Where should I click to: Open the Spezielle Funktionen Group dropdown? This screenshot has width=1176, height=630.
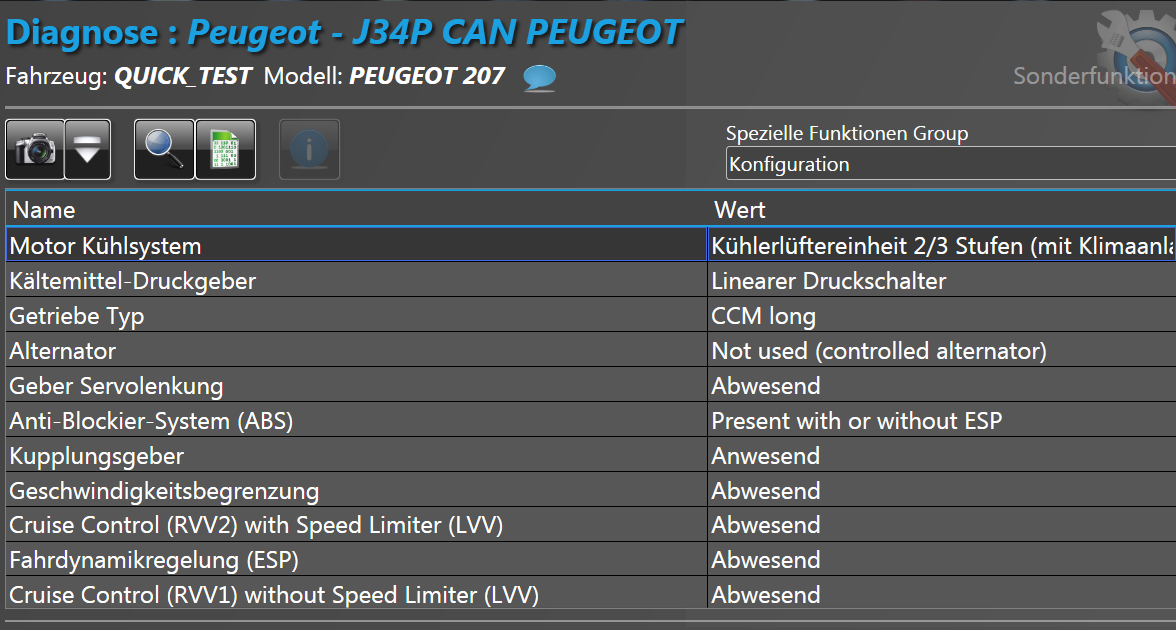point(950,164)
